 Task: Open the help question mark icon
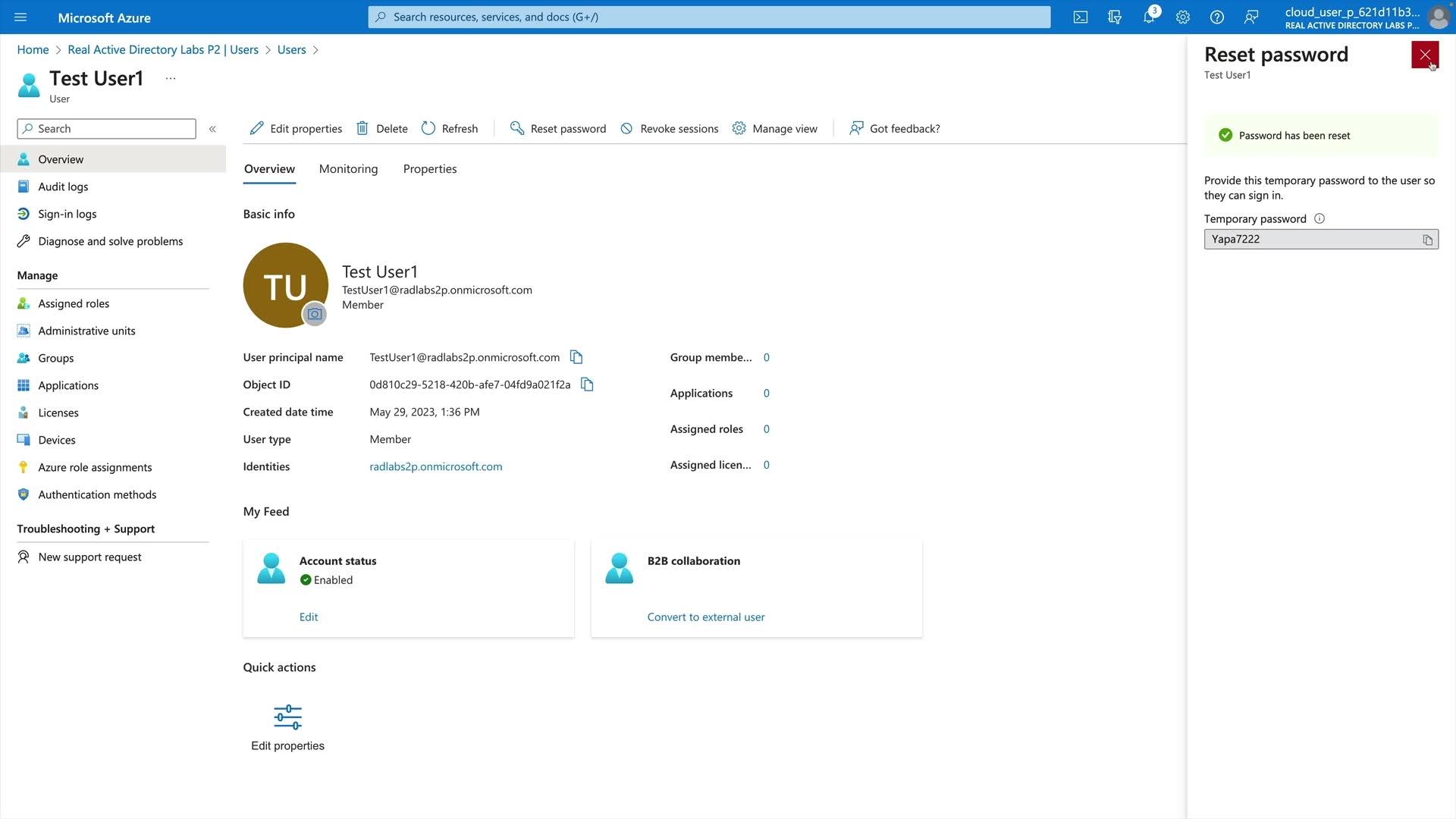click(x=1217, y=17)
